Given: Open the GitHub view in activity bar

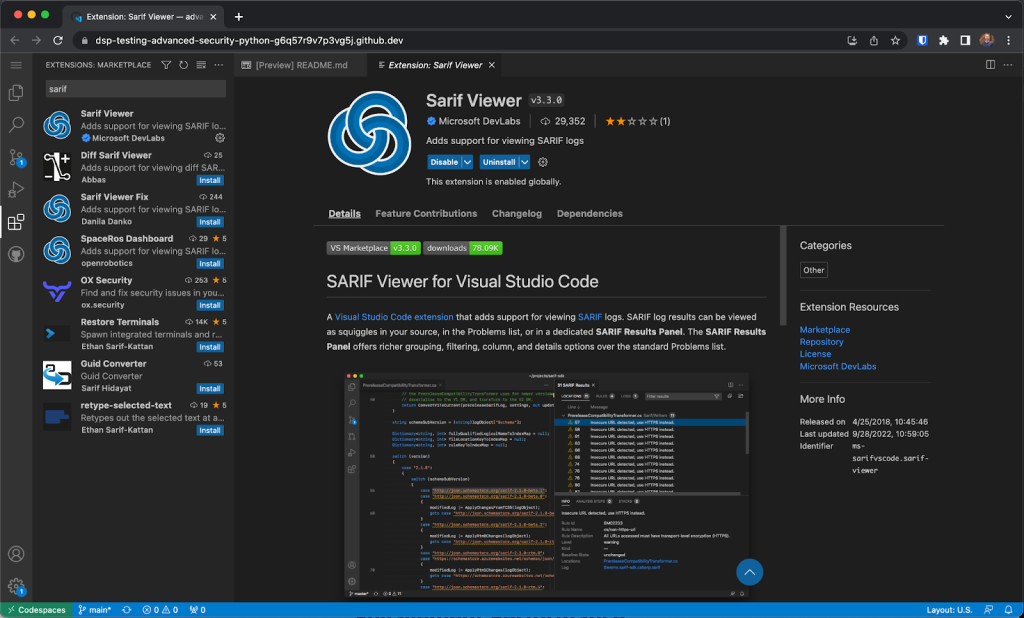Looking at the screenshot, I should (16, 255).
